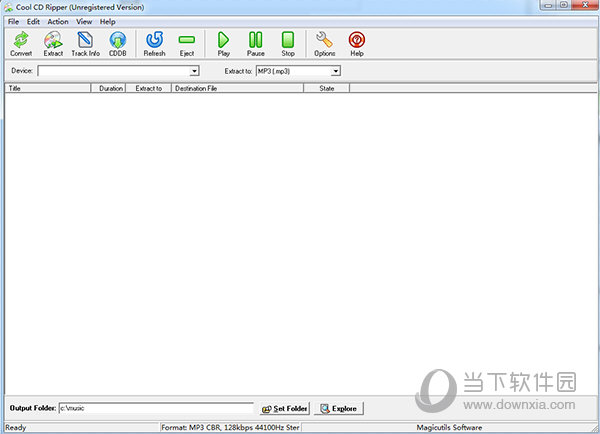Click the app icon in title bar

point(8,7)
